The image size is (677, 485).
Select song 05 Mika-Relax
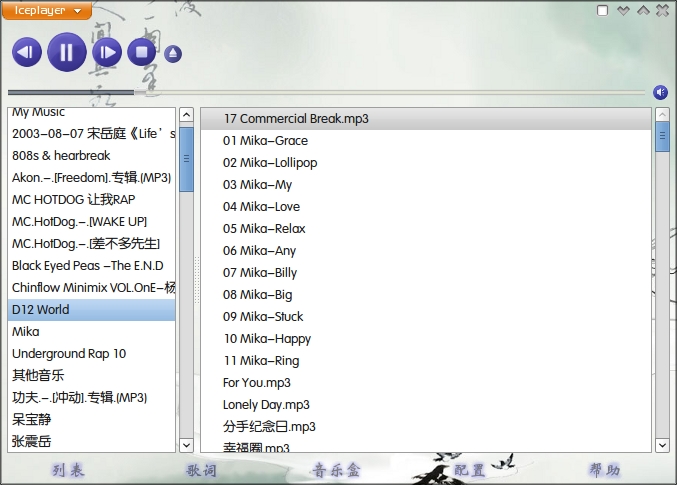[x=426, y=229]
